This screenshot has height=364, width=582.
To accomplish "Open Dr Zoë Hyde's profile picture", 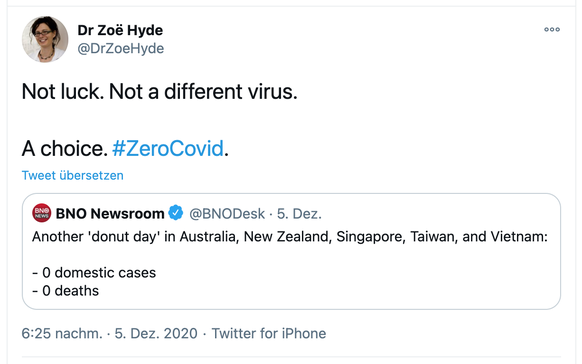I will [x=45, y=39].
